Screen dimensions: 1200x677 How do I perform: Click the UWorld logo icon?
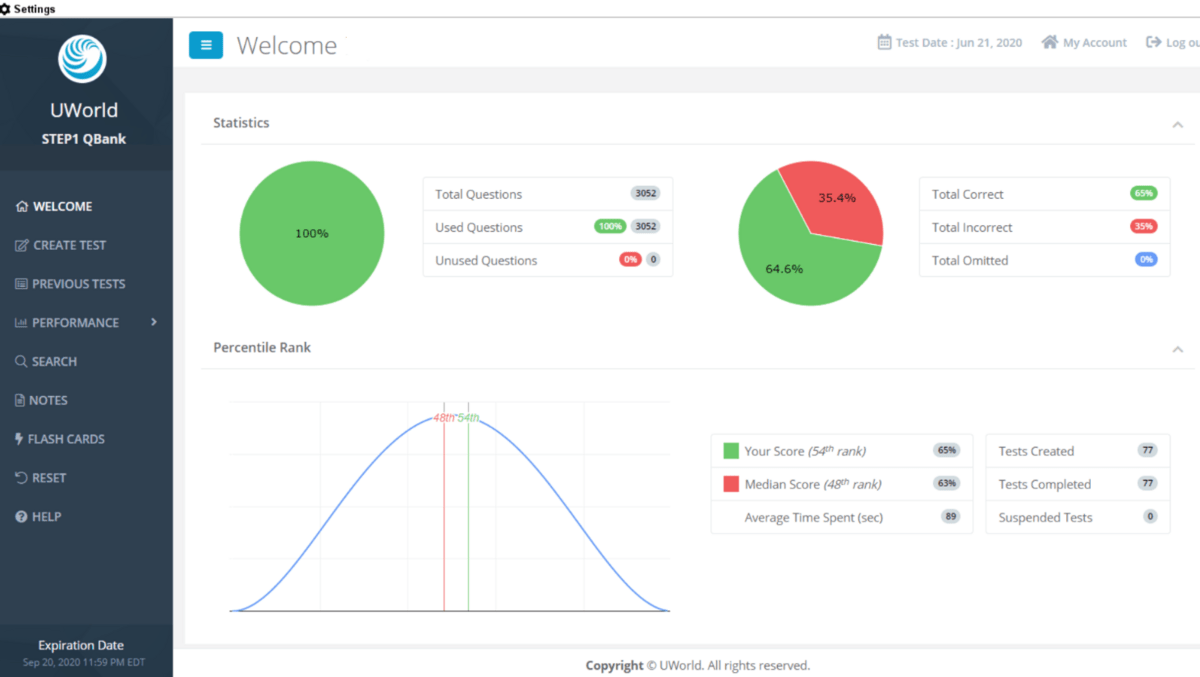tap(82, 59)
